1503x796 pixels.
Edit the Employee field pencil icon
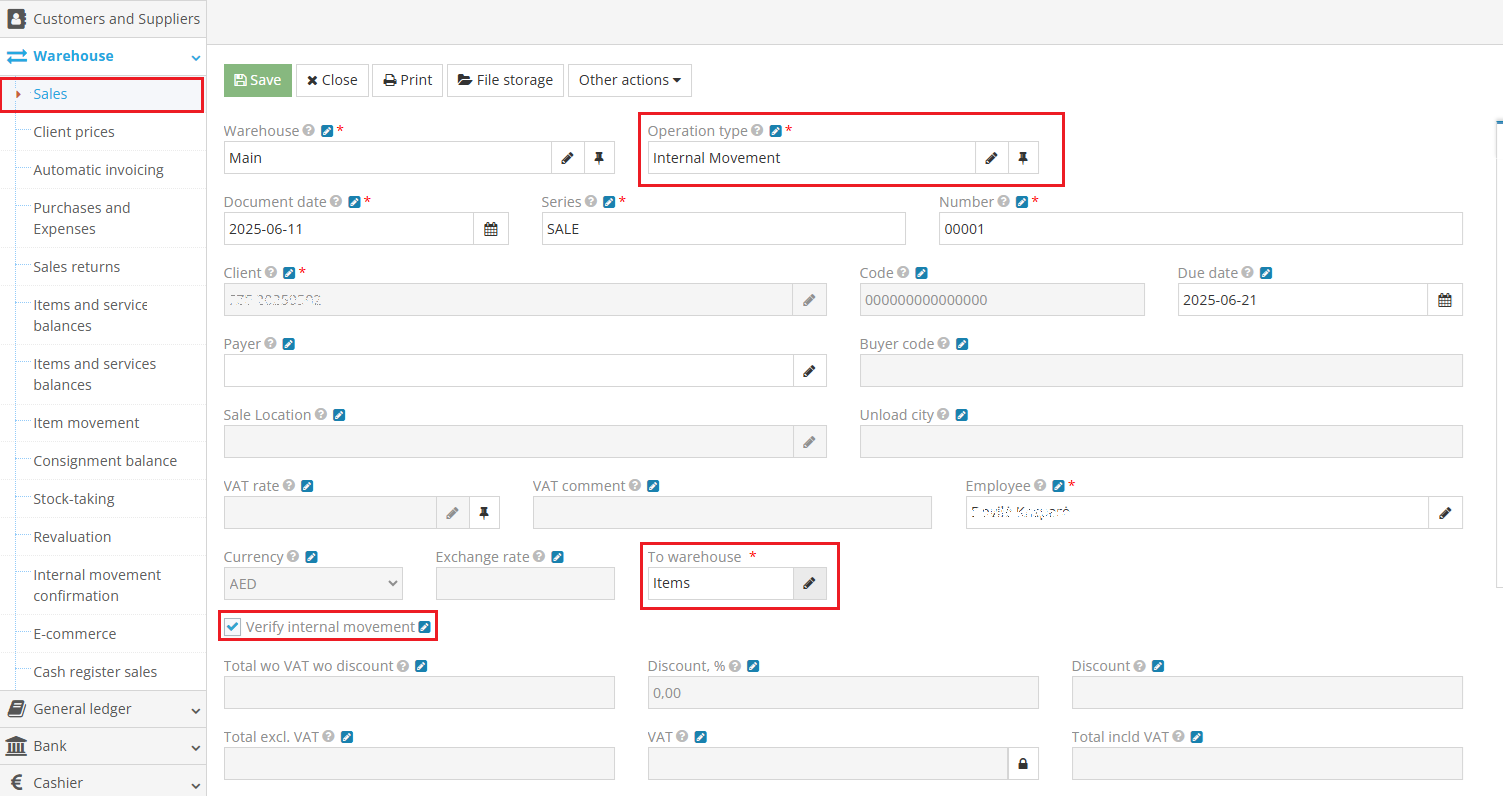coord(1445,512)
